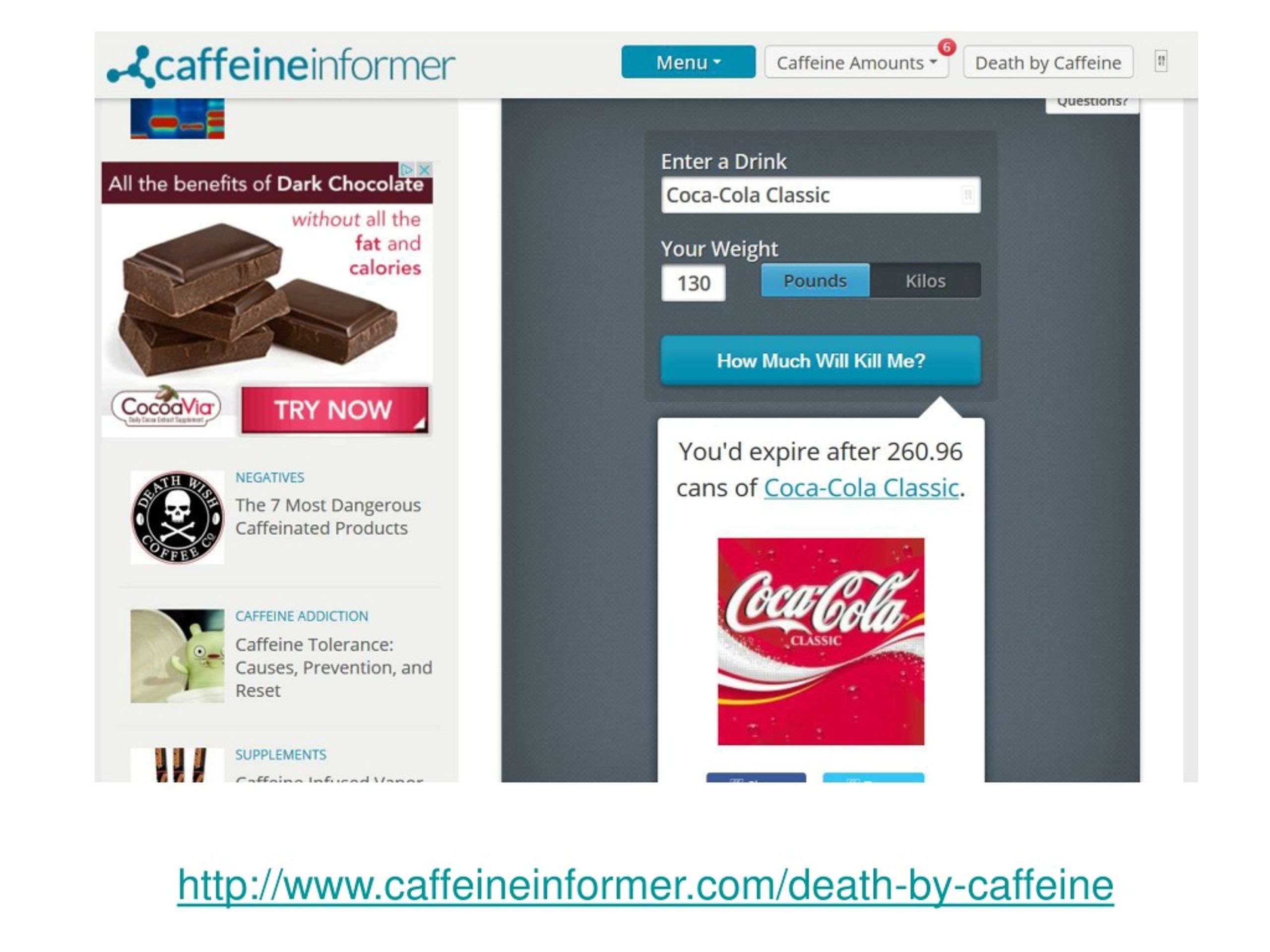
Task: Open the Death by Caffeine tab
Action: click(1048, 62)
